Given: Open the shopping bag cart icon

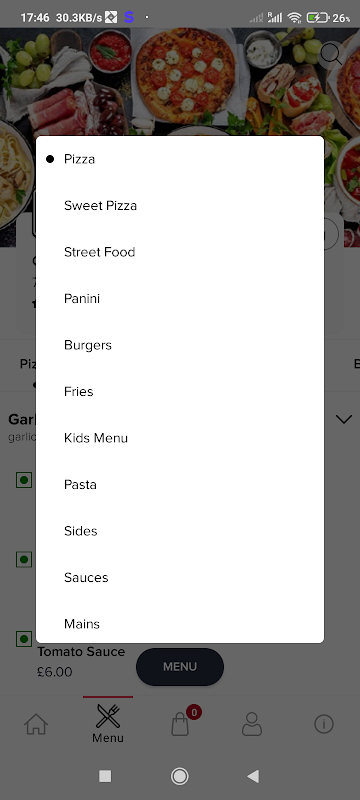Looking at the screenshot, I should [x=180, y=724].
